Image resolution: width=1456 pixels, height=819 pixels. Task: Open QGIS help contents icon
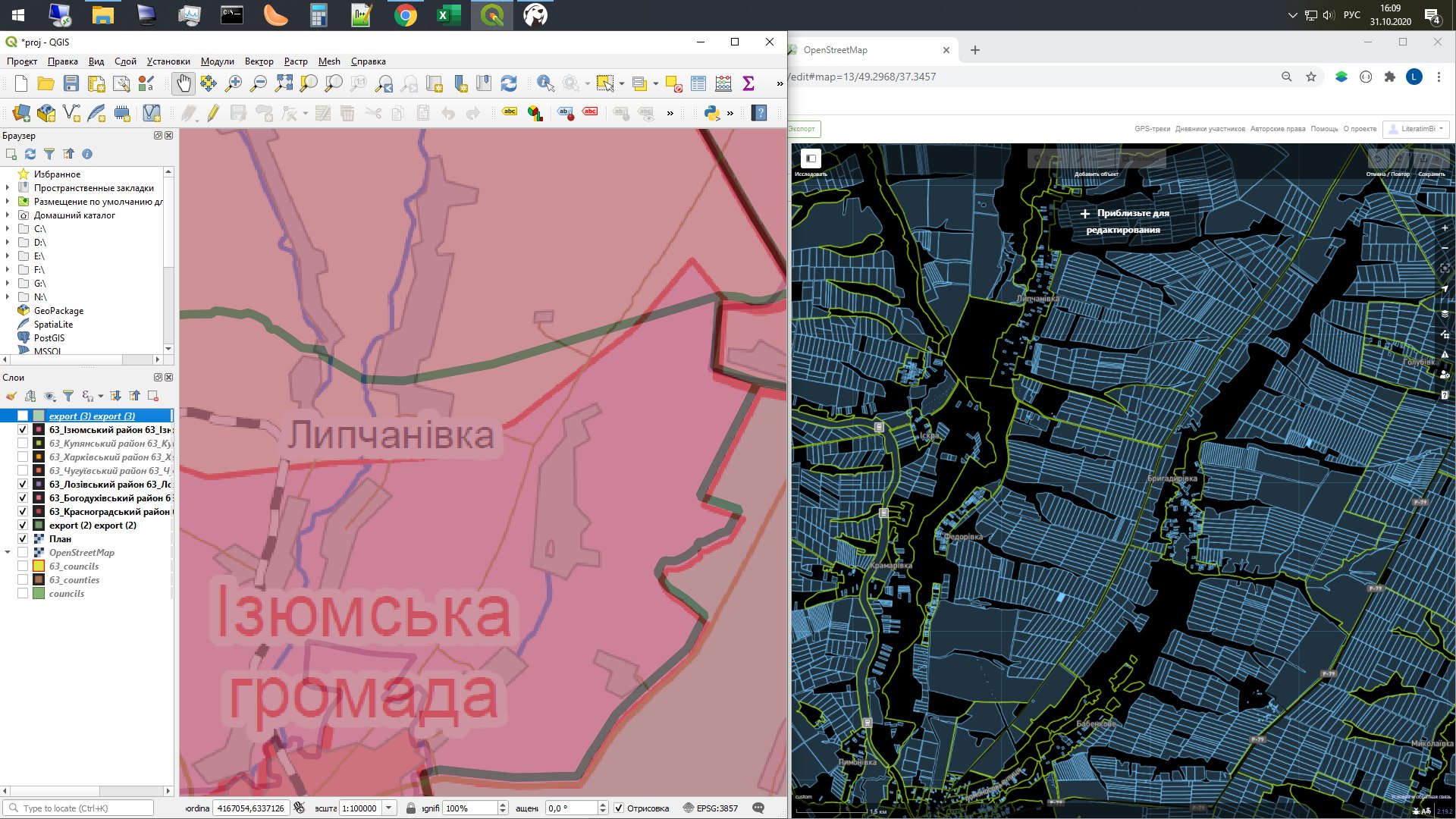pos(759,113)
